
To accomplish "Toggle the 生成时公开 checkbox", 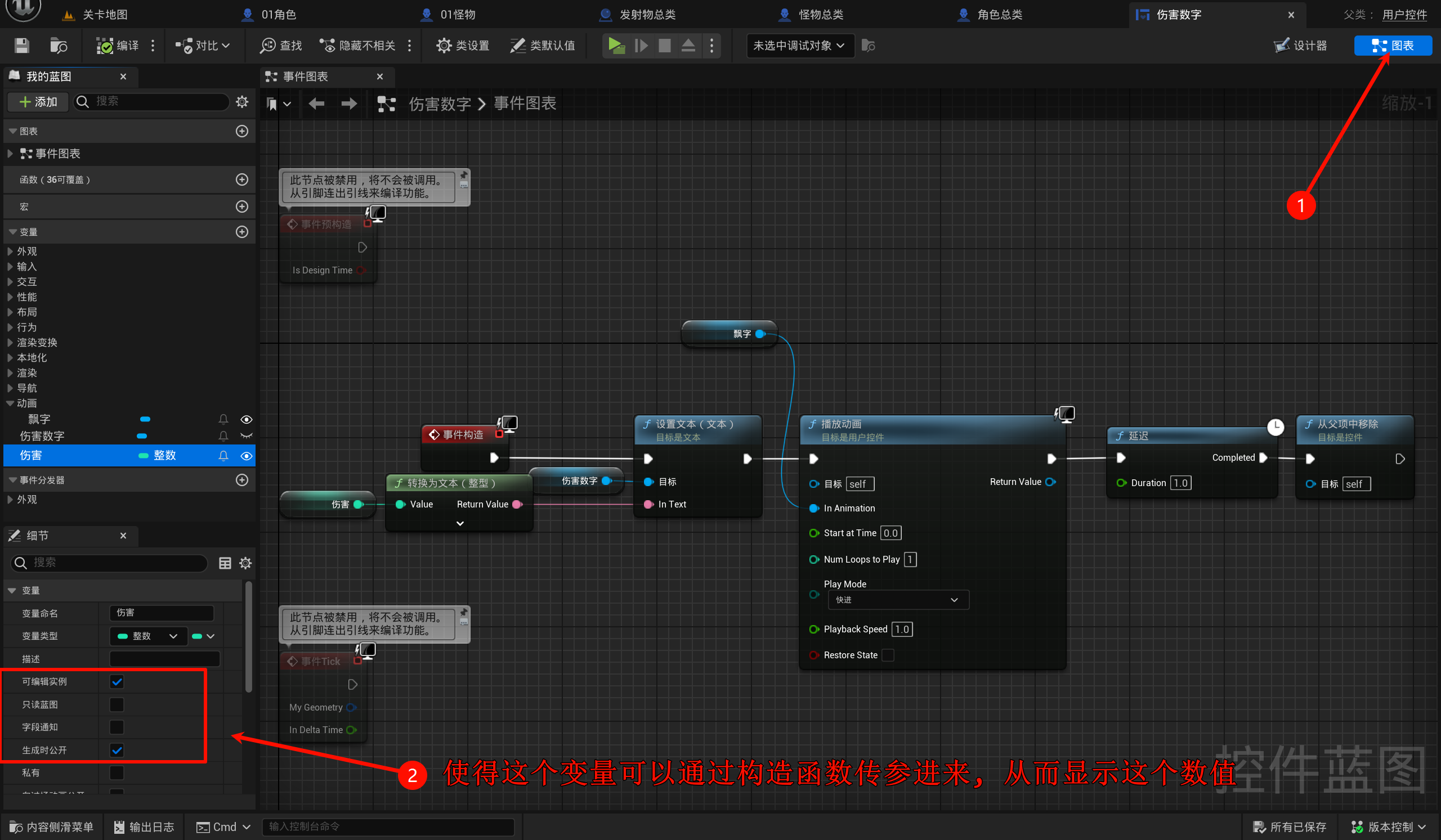I will click(117, 751).
